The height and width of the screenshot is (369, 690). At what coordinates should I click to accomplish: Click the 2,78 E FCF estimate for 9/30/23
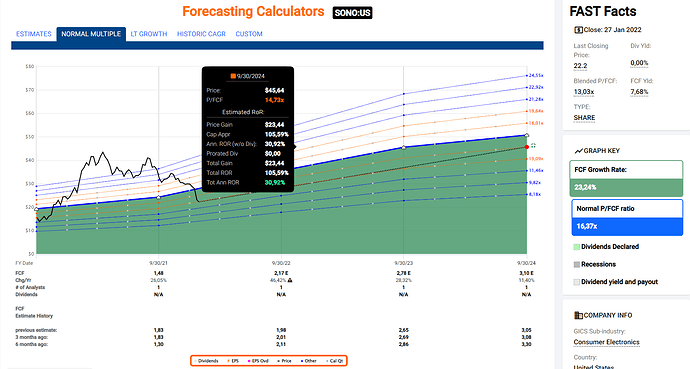pos(404,273)
